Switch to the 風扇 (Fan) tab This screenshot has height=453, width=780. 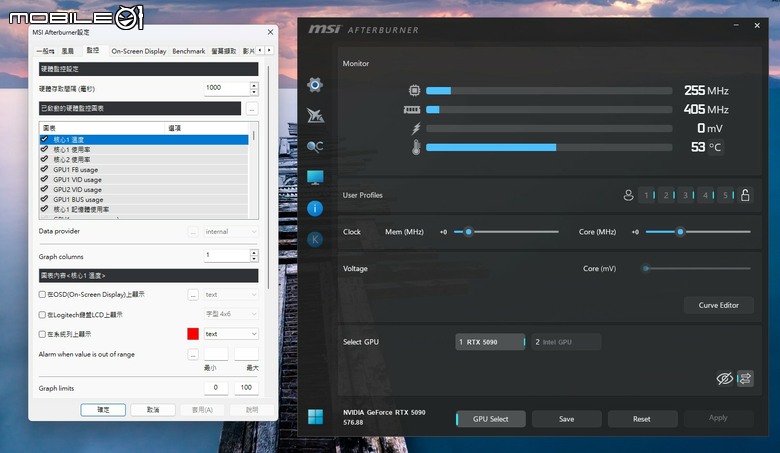tap(68, 51)
